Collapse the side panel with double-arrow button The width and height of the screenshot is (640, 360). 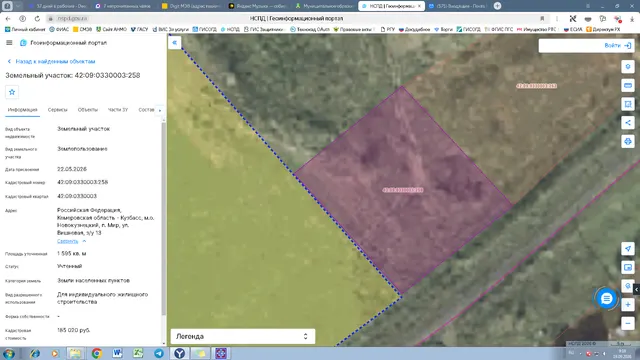pos(175,42)
